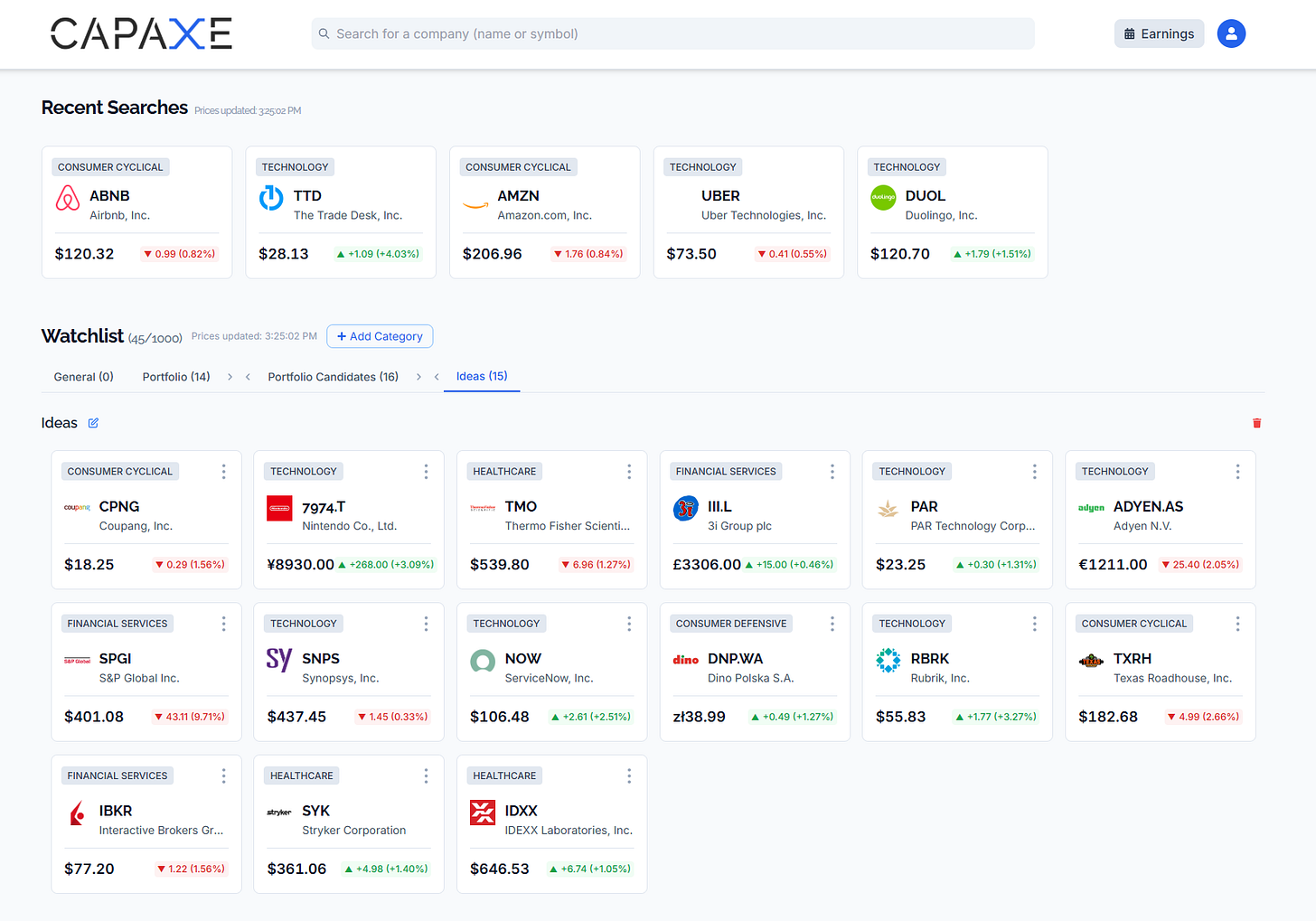
Task: Open the user profile avatar icon
Action: point(1231,33)
